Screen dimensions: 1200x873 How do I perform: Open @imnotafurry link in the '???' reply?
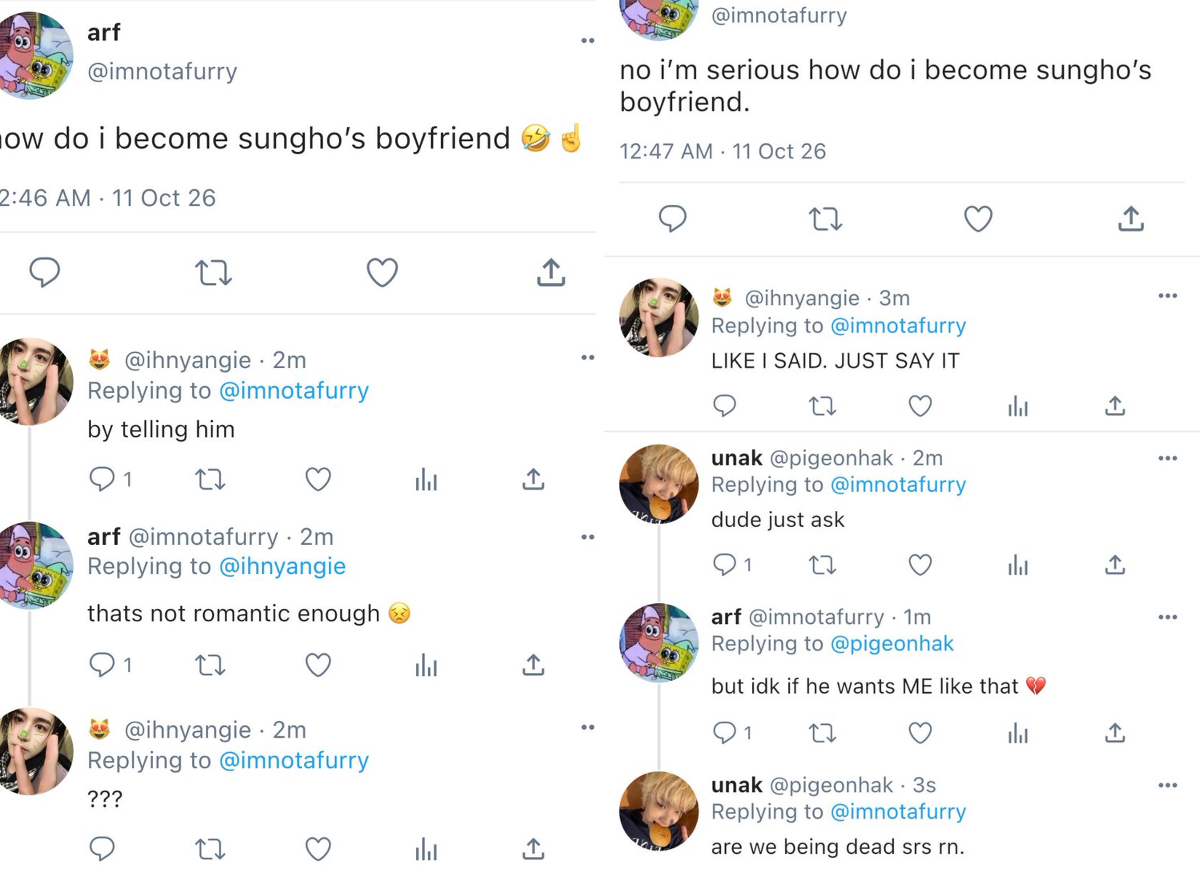click(x=293, y=761)
